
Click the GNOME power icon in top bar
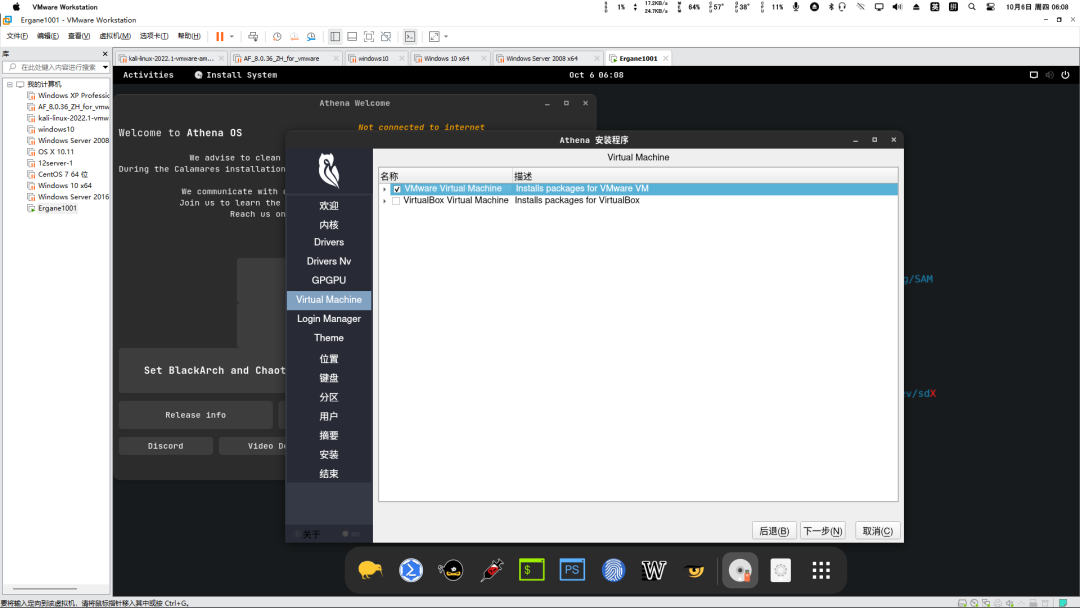coord(1066,75)
